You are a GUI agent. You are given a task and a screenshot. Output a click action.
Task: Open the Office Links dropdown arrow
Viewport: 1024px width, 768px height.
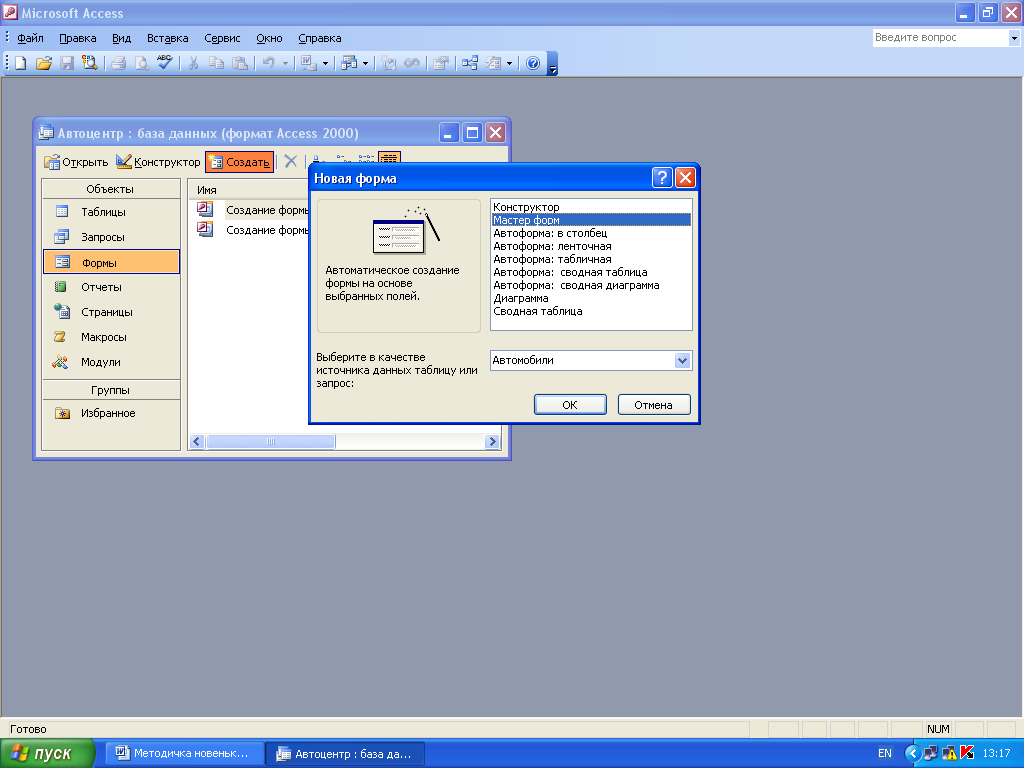325,63
